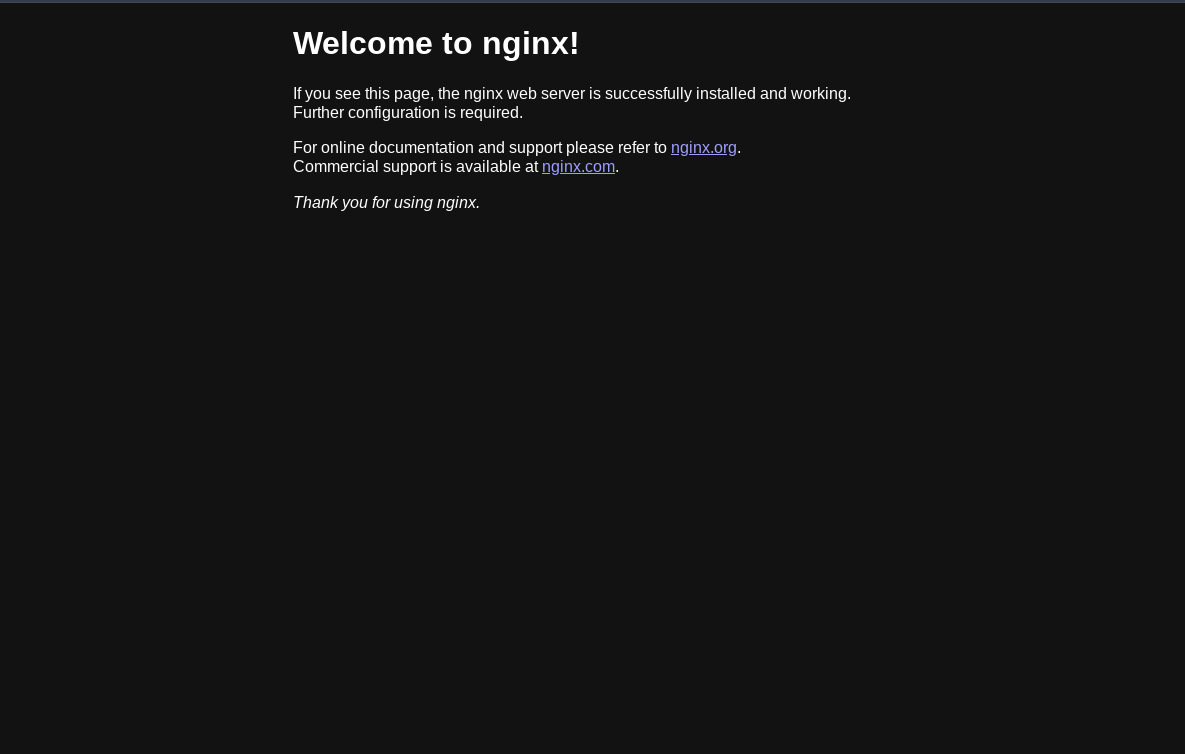Viewport: 1185px width, 754px height.
Task: Click the word 'nginx!' in the heading
Action: [x=531, y=44]
